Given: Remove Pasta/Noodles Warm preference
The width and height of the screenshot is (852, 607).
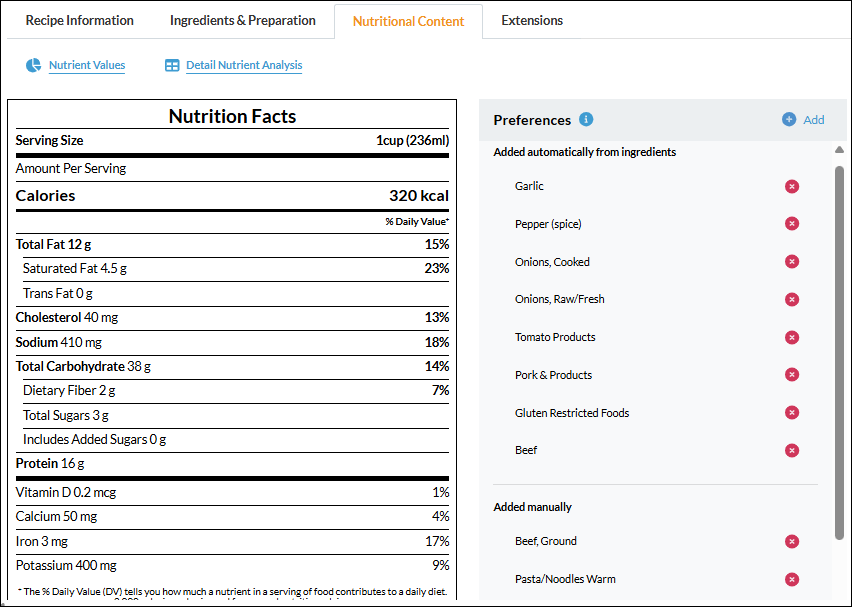Looking at the screenshot, I should point(792,579).
